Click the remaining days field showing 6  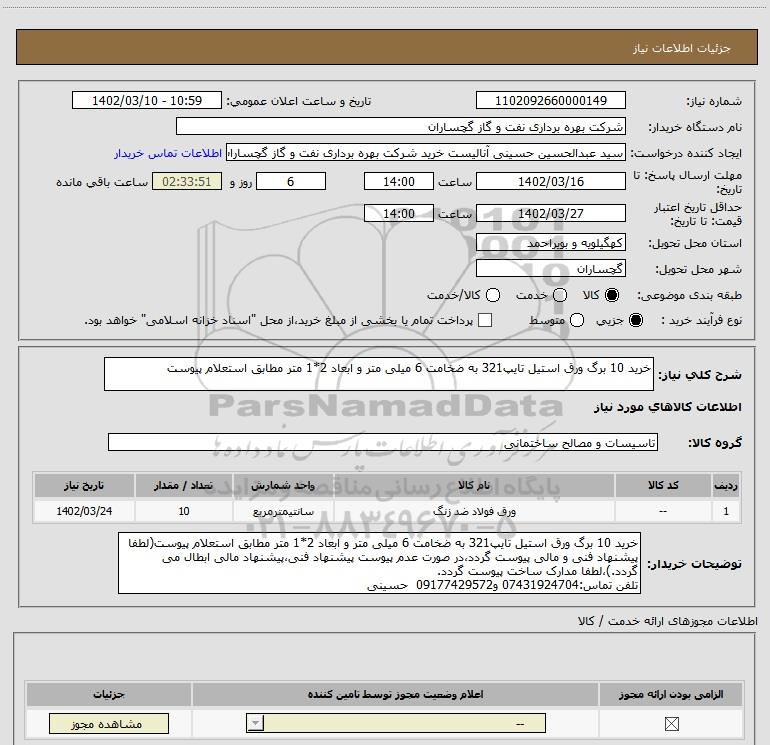click(291, 181)
